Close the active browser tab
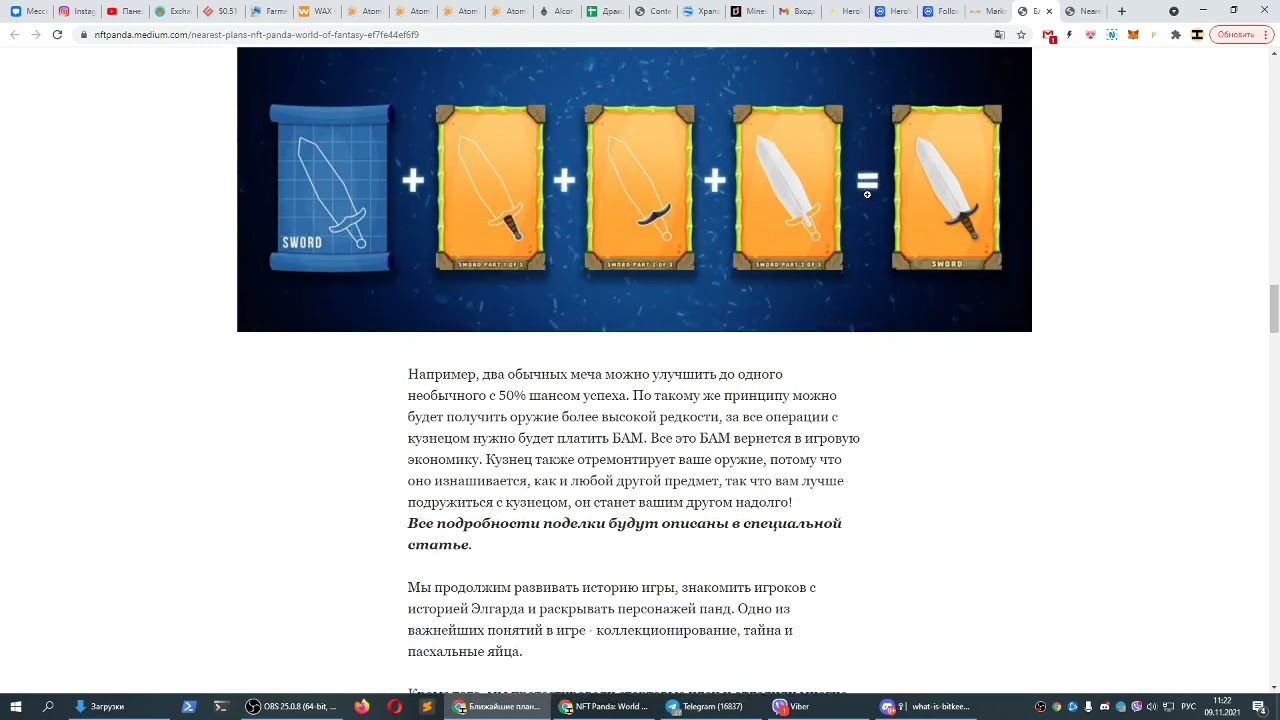This screenshot has height=720, width=1280. [x=1048, y=11]
